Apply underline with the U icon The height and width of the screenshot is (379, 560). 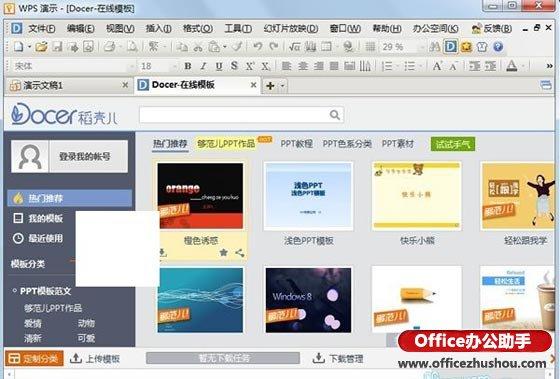click(x=219, y=66)
